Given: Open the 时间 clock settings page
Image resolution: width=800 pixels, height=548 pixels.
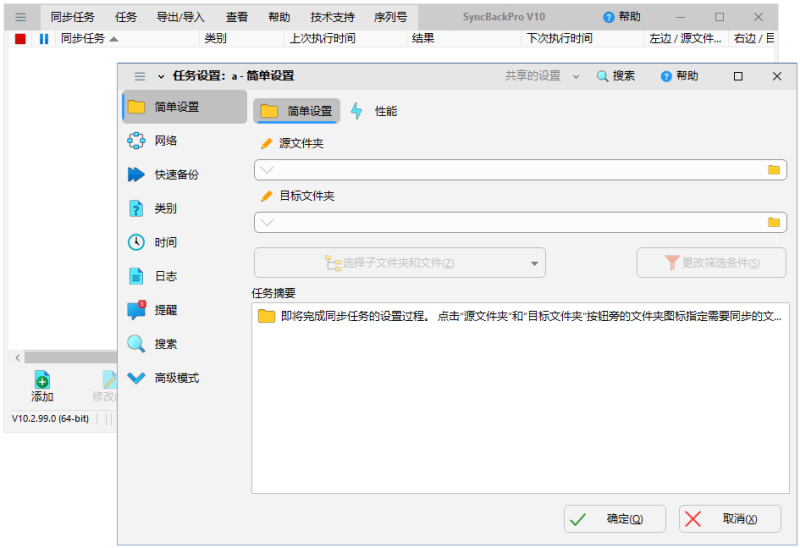Looking at the screenshot, I should pyautogui.click(x=185, y=242).
